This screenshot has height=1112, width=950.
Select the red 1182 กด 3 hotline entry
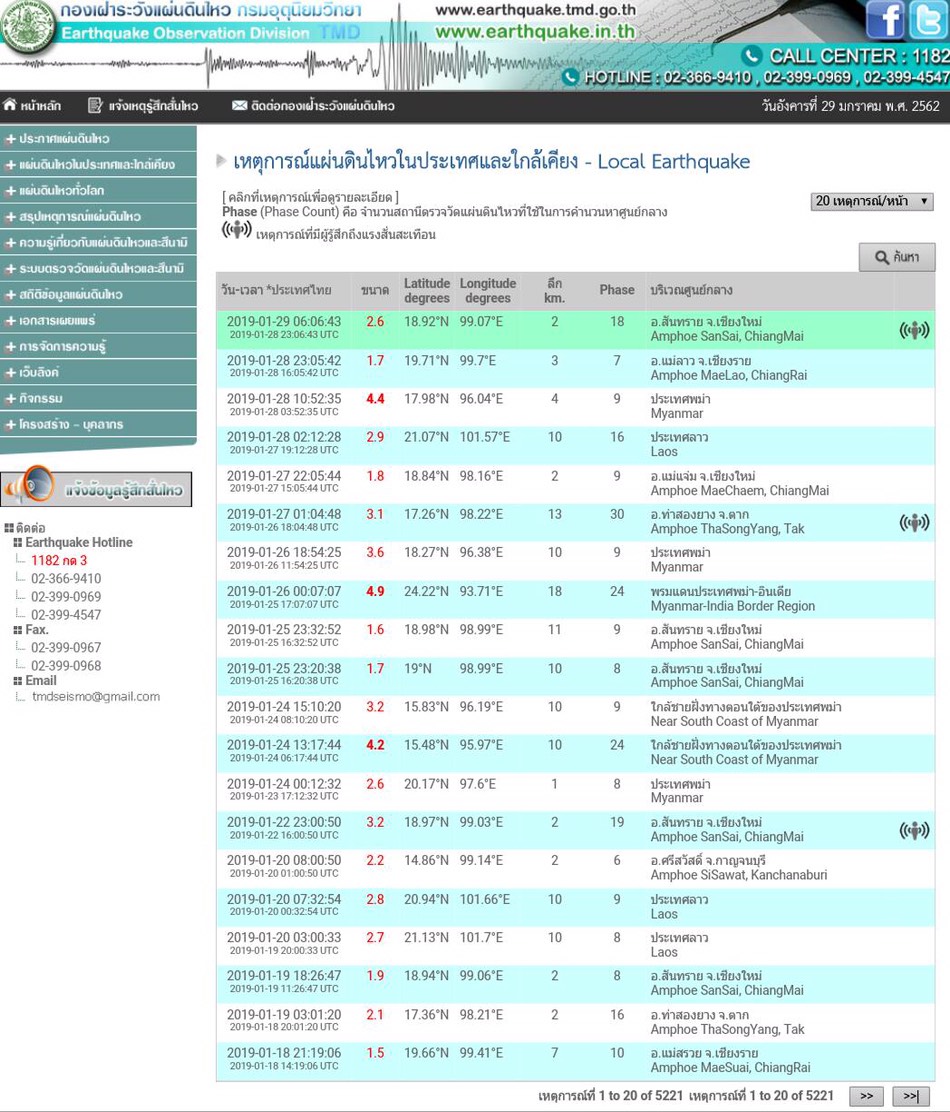click(59, 560)
